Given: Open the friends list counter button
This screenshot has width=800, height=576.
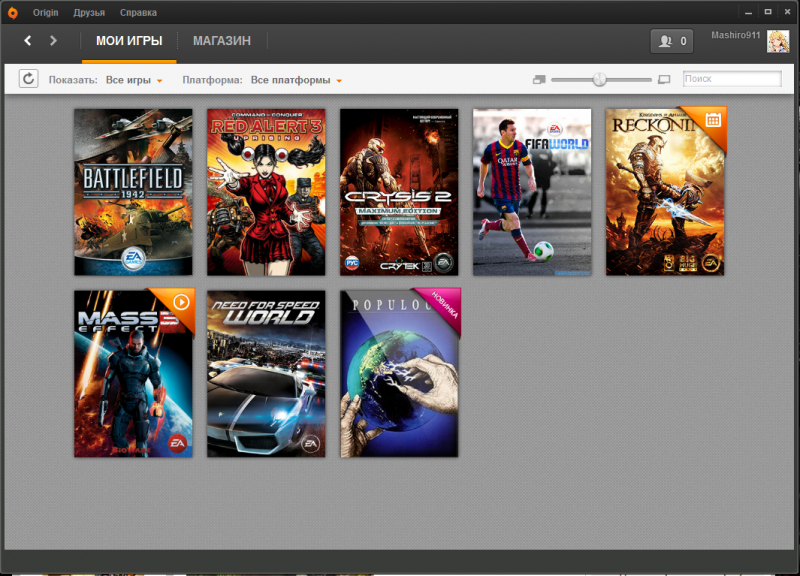Looking at the screenshot, I should coord(672,41).
